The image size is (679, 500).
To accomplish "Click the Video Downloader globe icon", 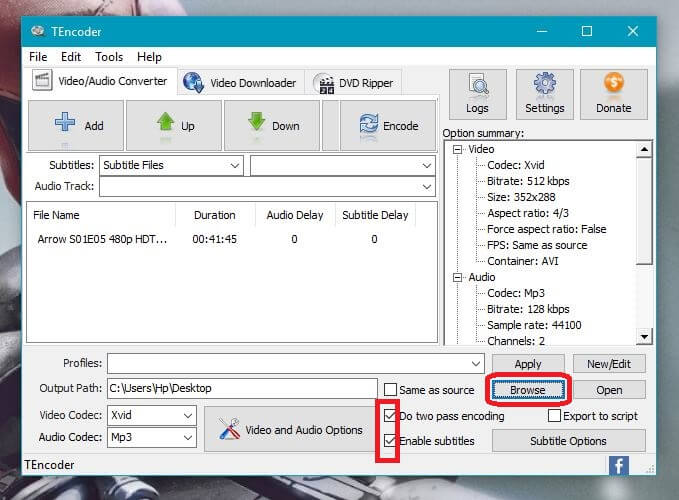I will coord(193,82).
